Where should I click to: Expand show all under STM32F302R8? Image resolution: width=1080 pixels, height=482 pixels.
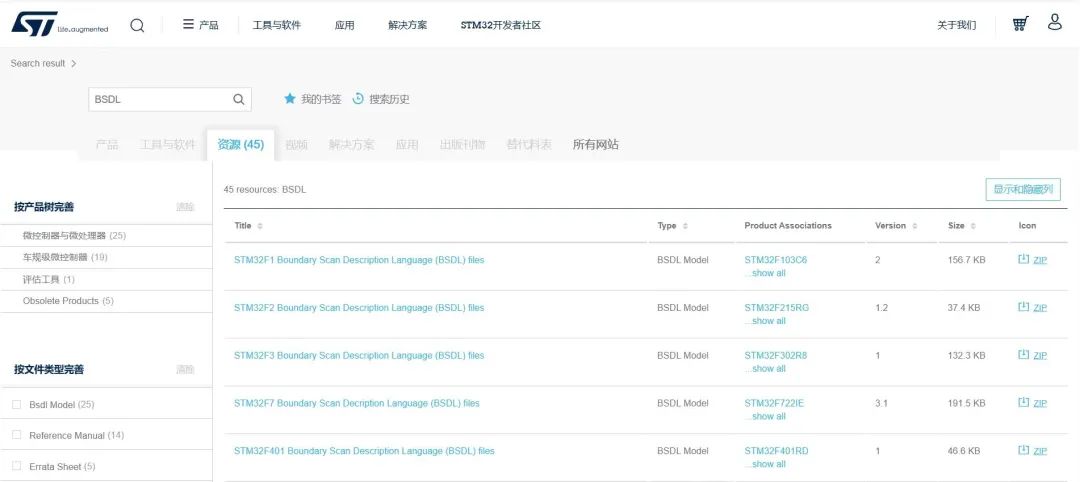(765, 368)
